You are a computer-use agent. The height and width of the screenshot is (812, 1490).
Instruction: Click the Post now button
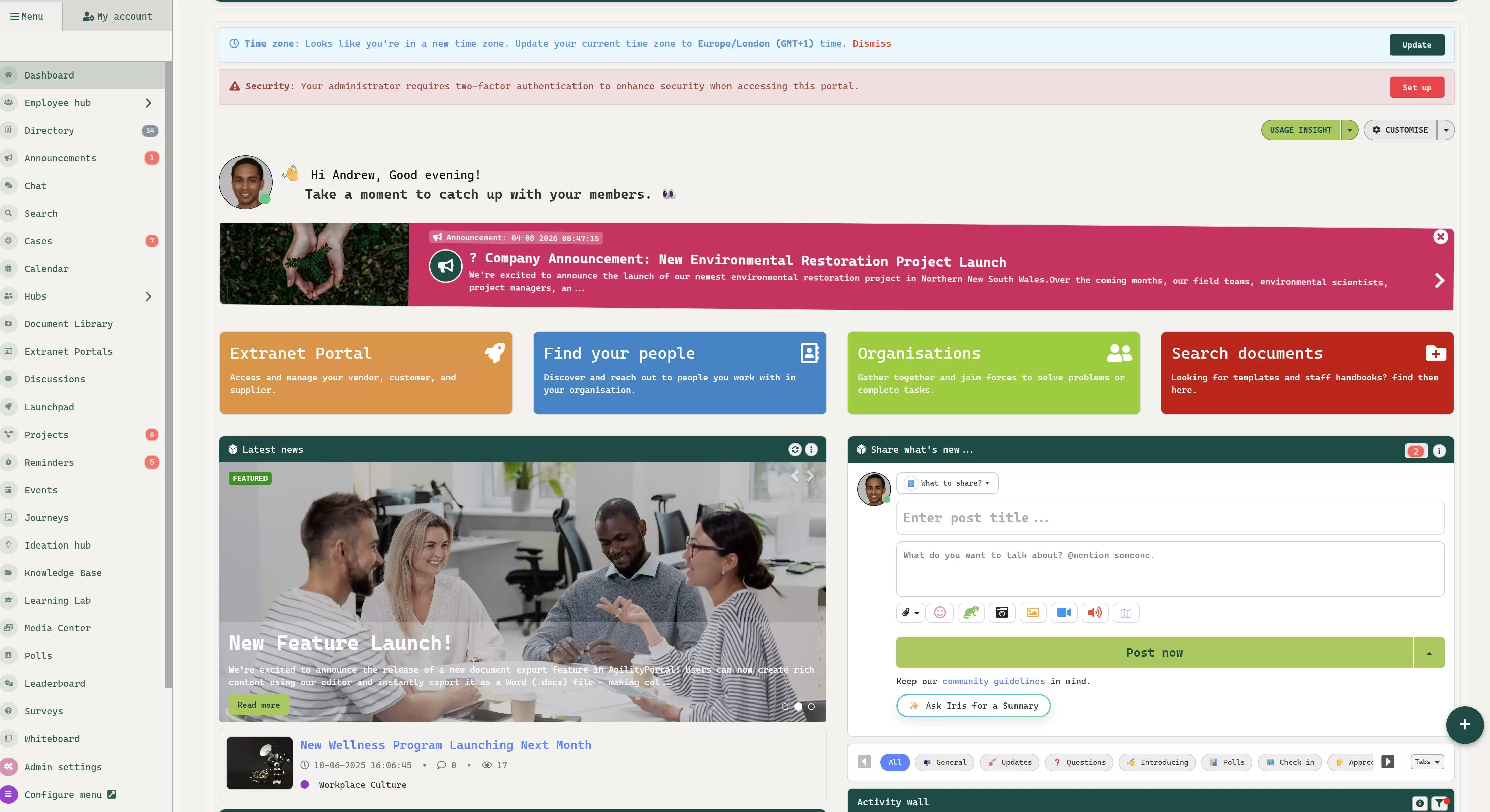click(1154, 653)
